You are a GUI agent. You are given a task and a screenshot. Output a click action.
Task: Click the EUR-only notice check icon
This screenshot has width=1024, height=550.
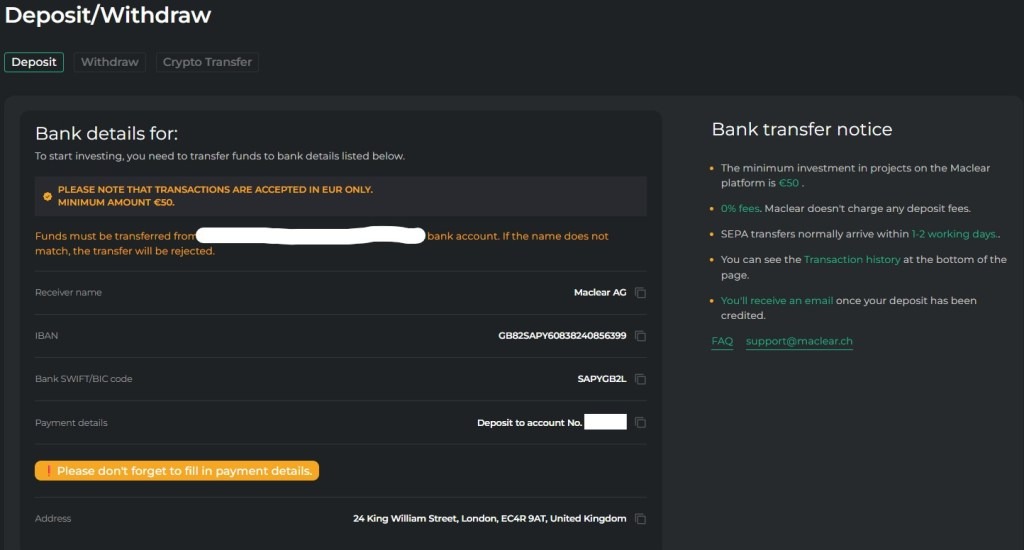pyautogui.click(x=47, y=196)
